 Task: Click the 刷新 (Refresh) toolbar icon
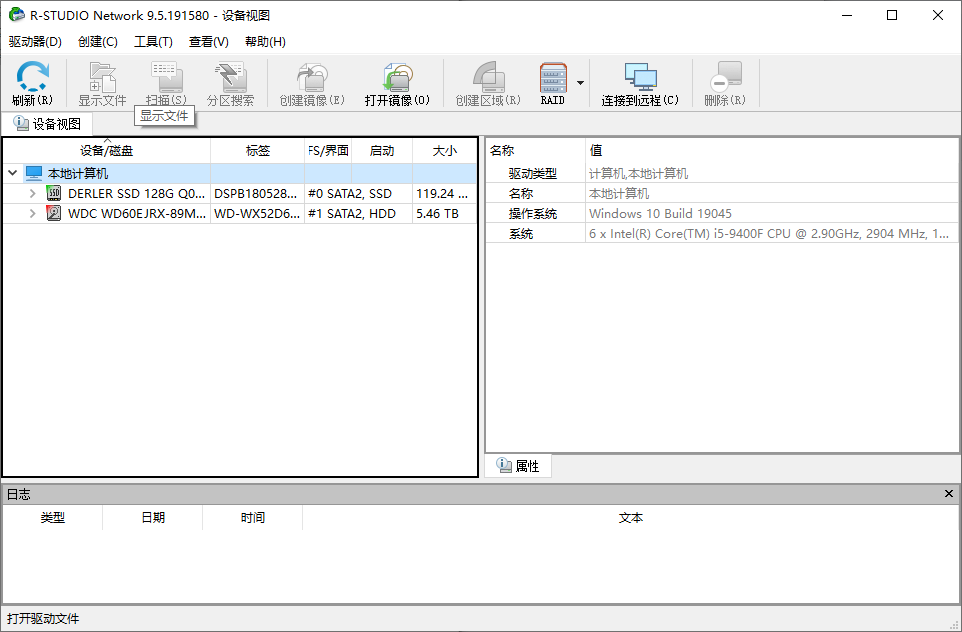30,82
